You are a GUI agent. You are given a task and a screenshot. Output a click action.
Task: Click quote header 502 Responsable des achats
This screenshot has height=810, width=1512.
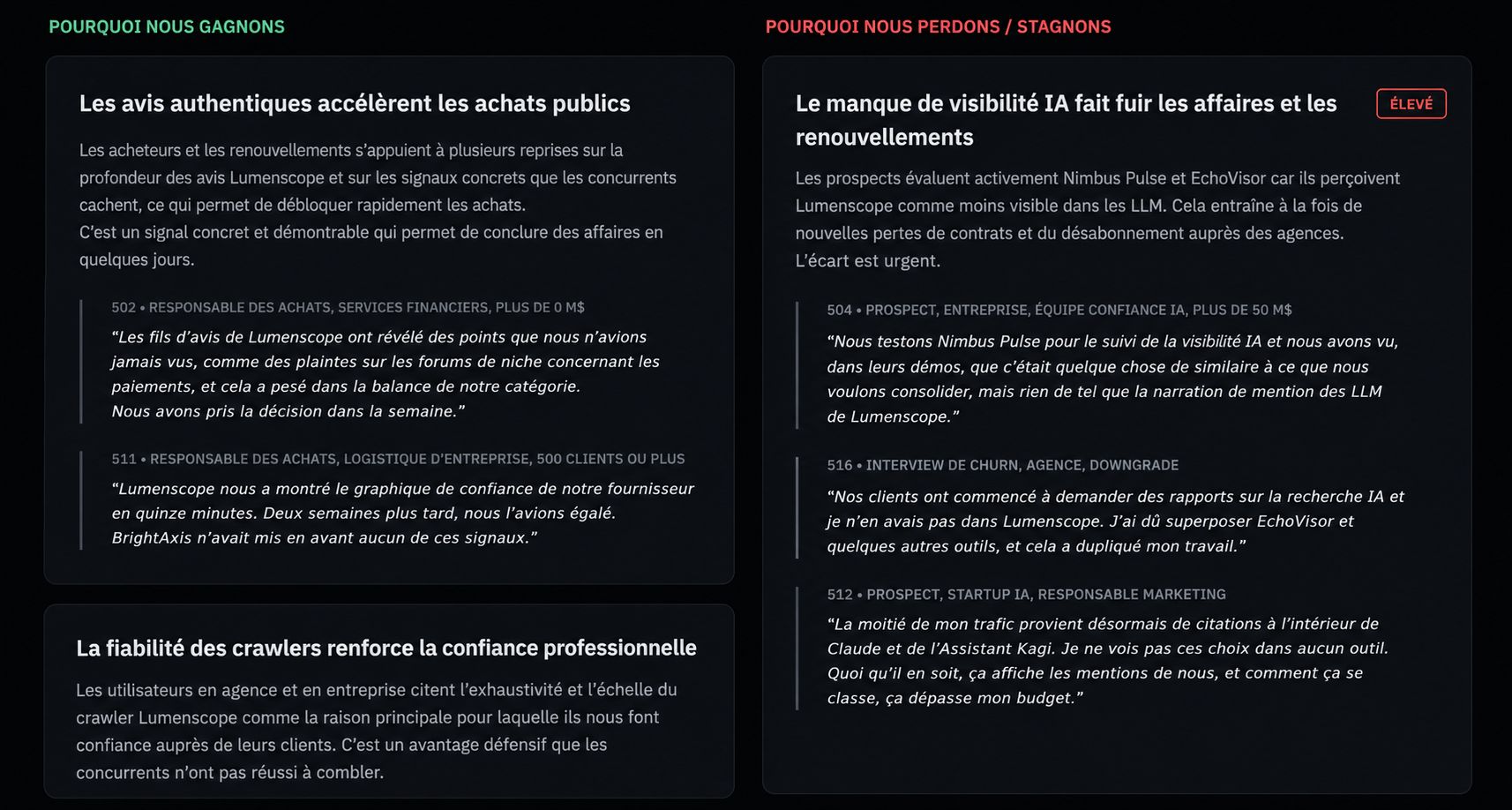point(348,307)
